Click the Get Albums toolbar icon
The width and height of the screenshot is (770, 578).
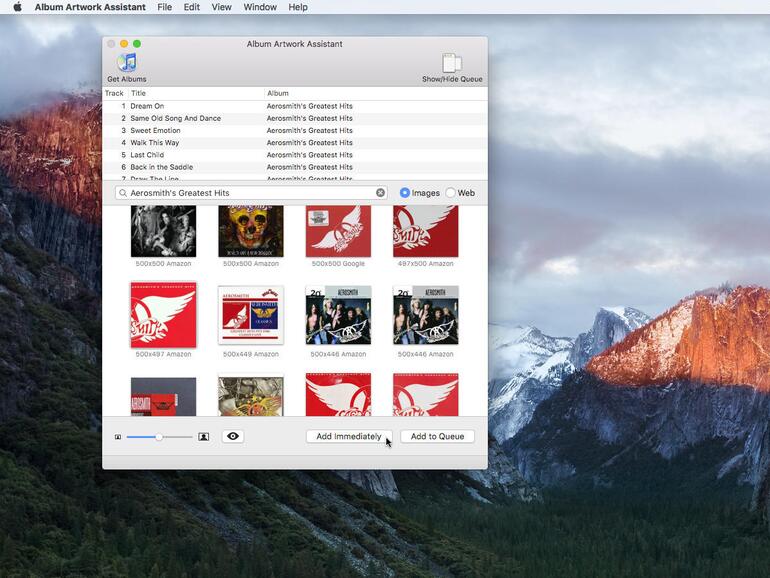pos(127,64)
